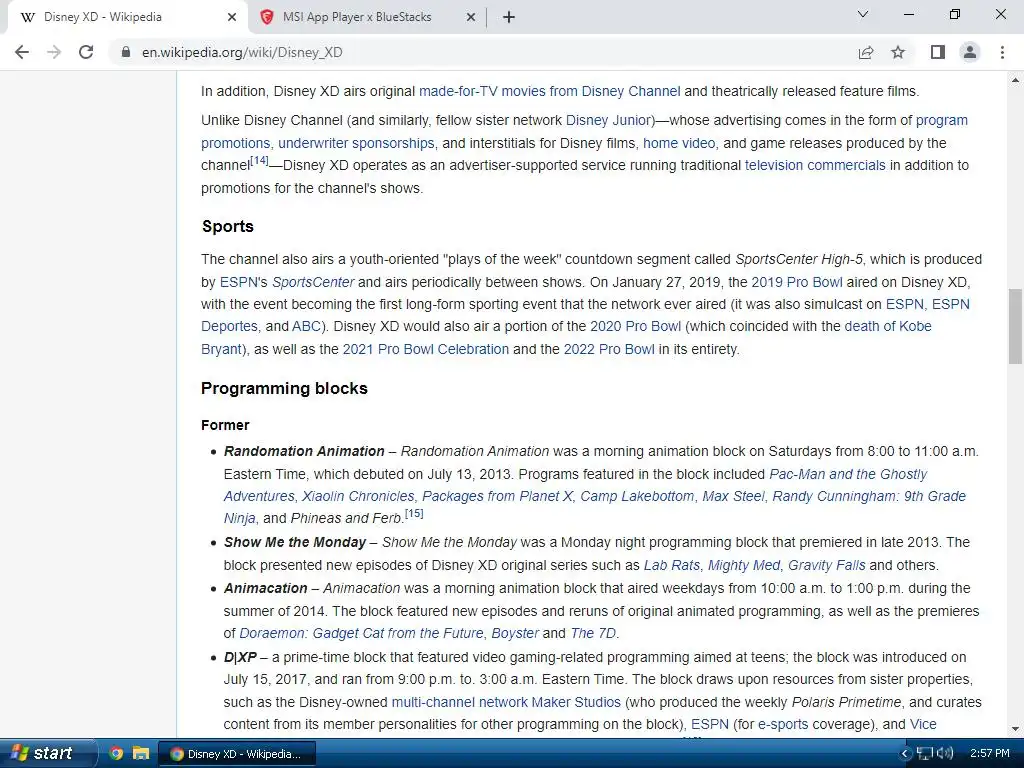Click the padlock site info icon

click(126, 52)
